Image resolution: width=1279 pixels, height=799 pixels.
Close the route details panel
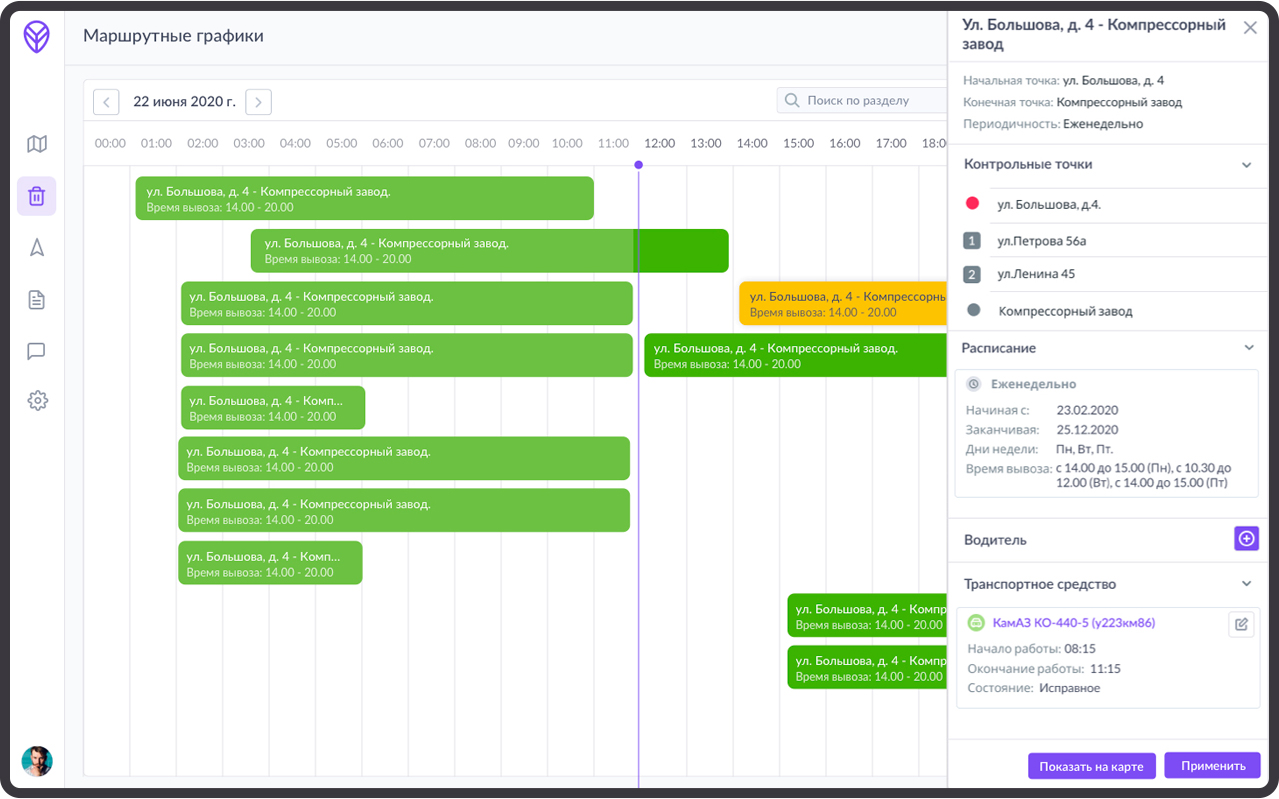(x=1250, y=28)
